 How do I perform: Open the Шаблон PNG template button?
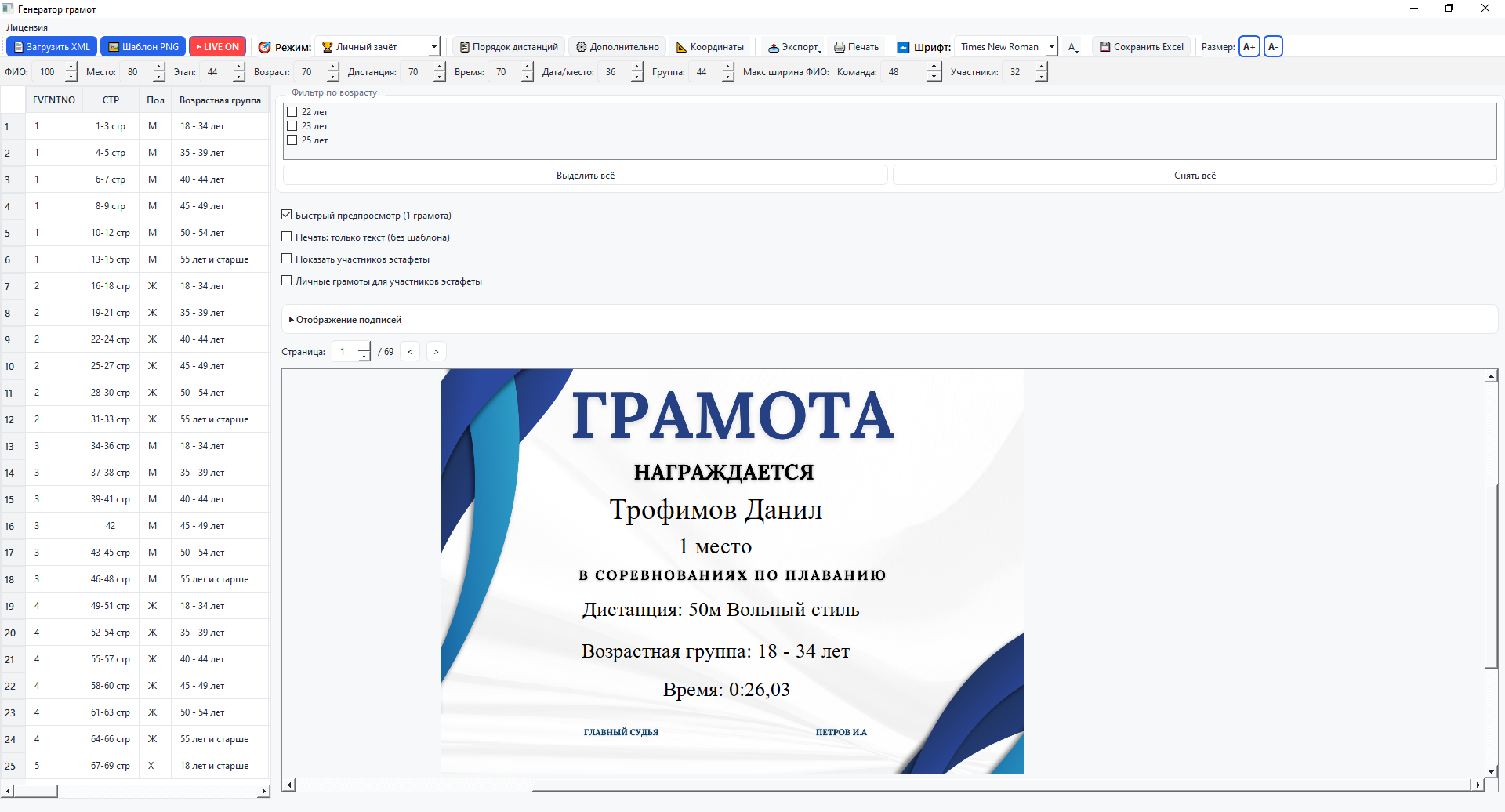coord(143,47)
